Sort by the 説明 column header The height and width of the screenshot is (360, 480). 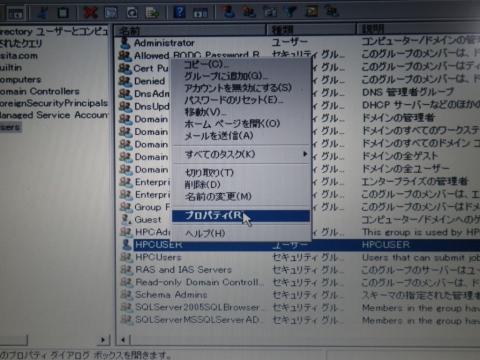tap(418, 30)
